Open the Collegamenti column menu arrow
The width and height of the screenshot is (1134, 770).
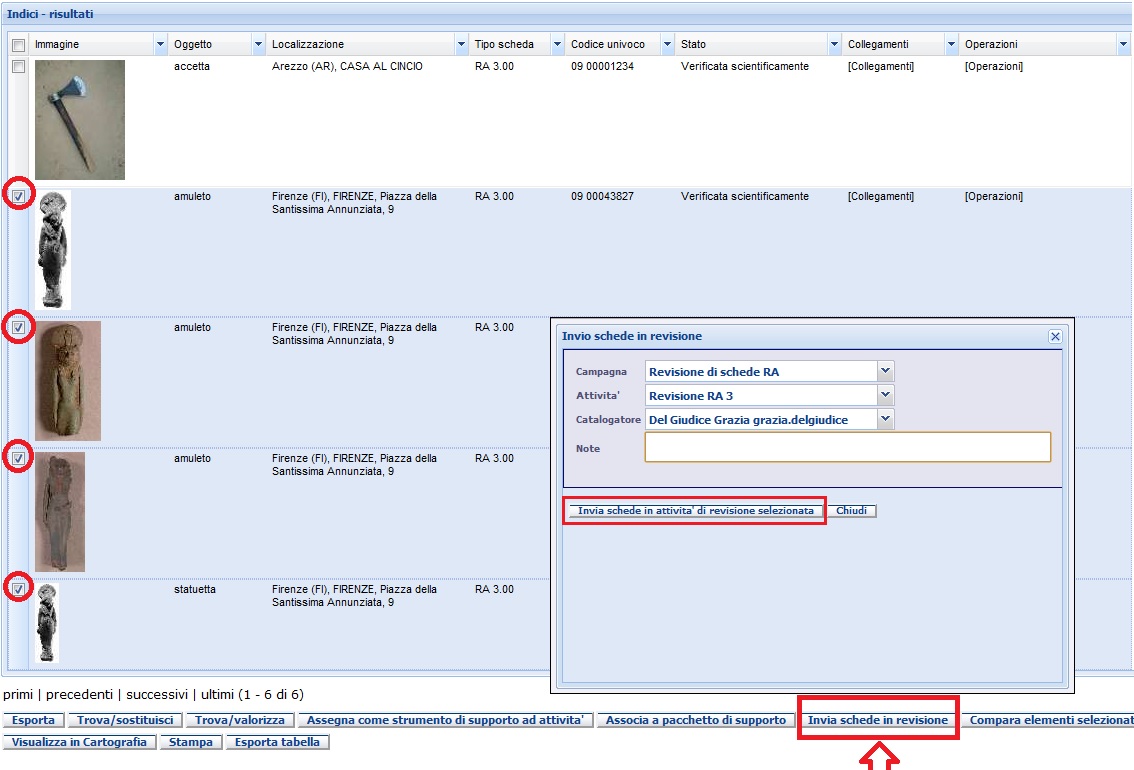coord(951,45)
